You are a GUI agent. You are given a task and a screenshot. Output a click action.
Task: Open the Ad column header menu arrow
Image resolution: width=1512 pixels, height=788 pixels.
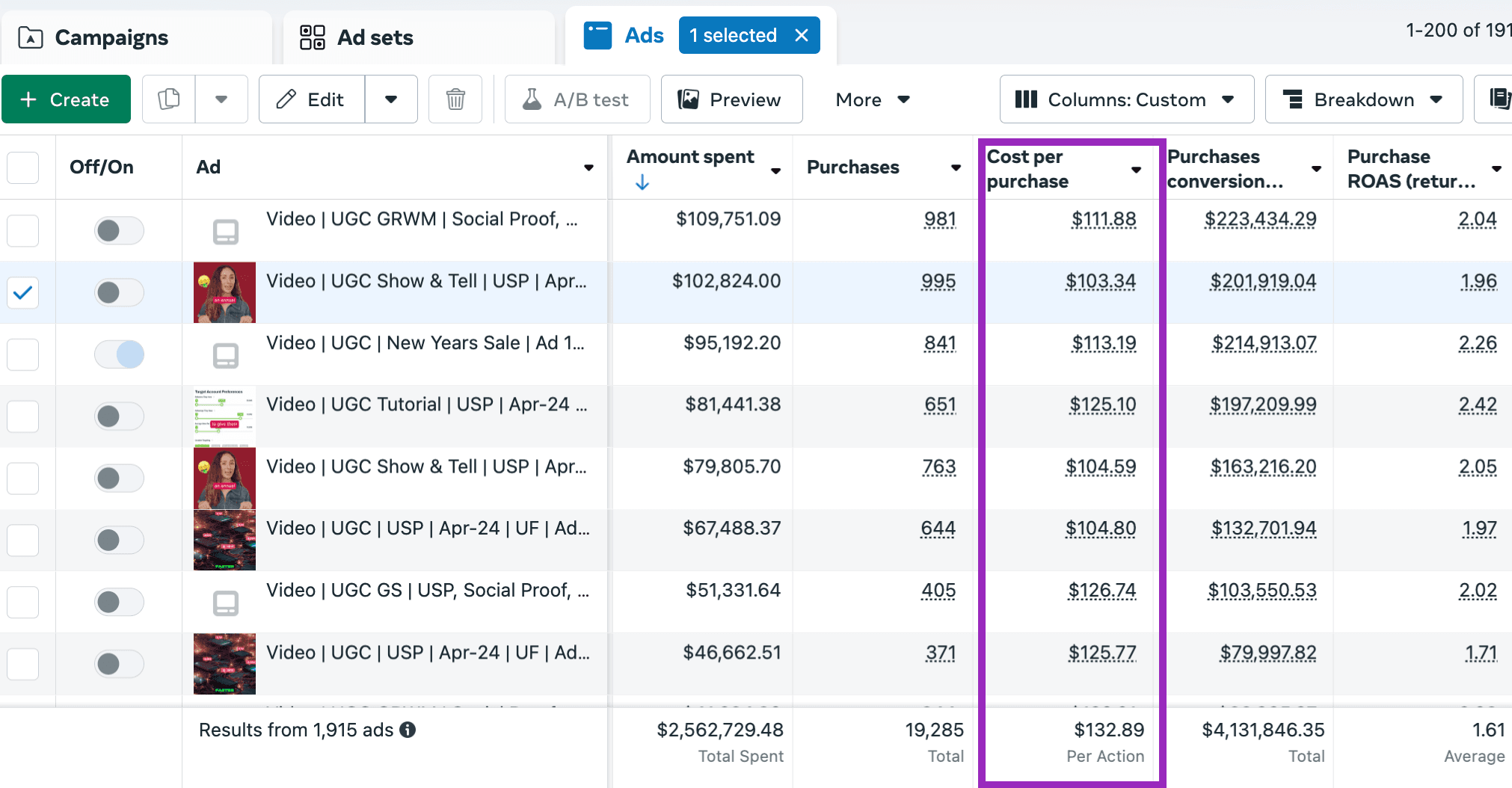(589, 168)
